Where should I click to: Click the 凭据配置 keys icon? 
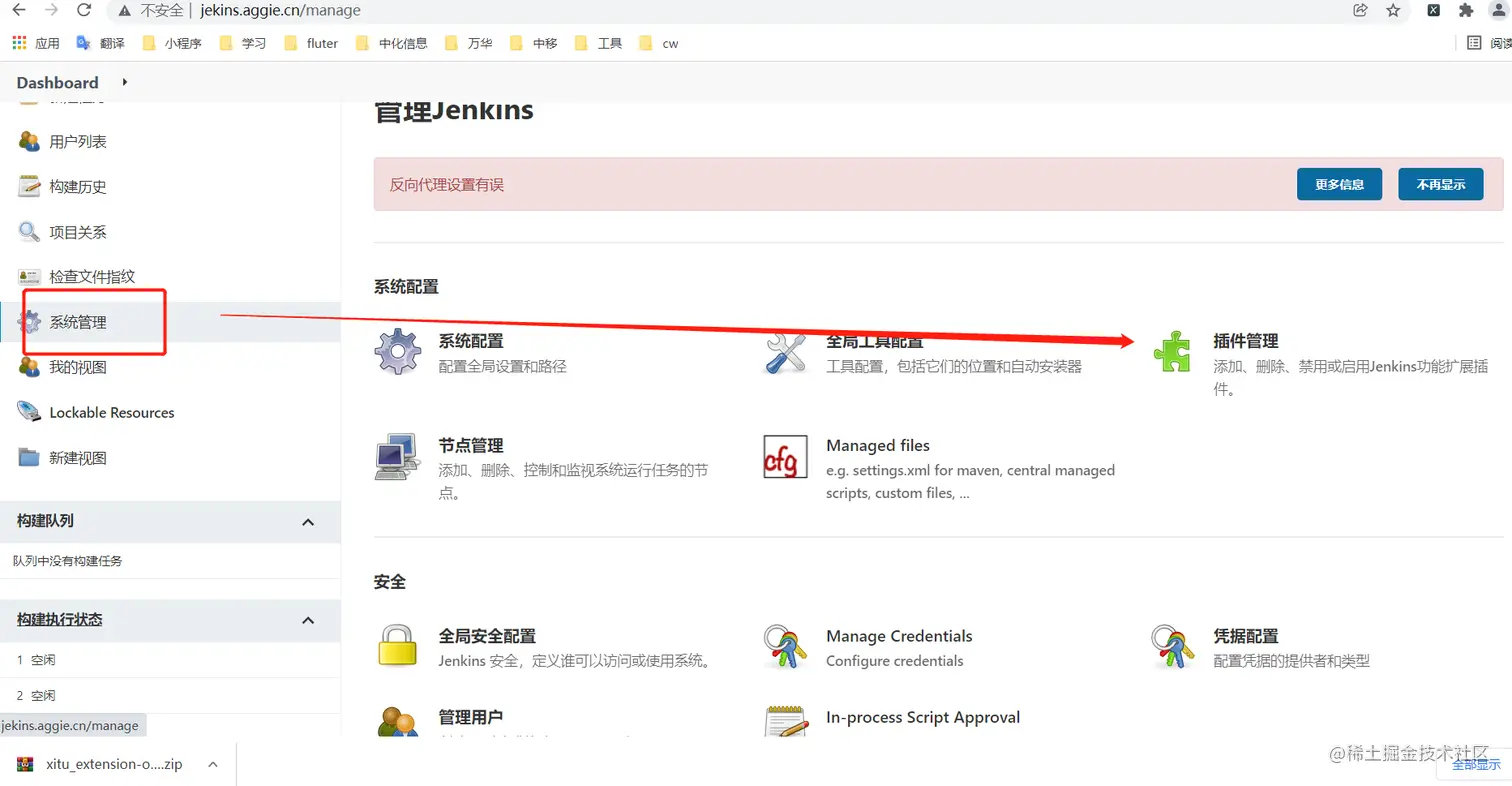(x=1172, y=646)
